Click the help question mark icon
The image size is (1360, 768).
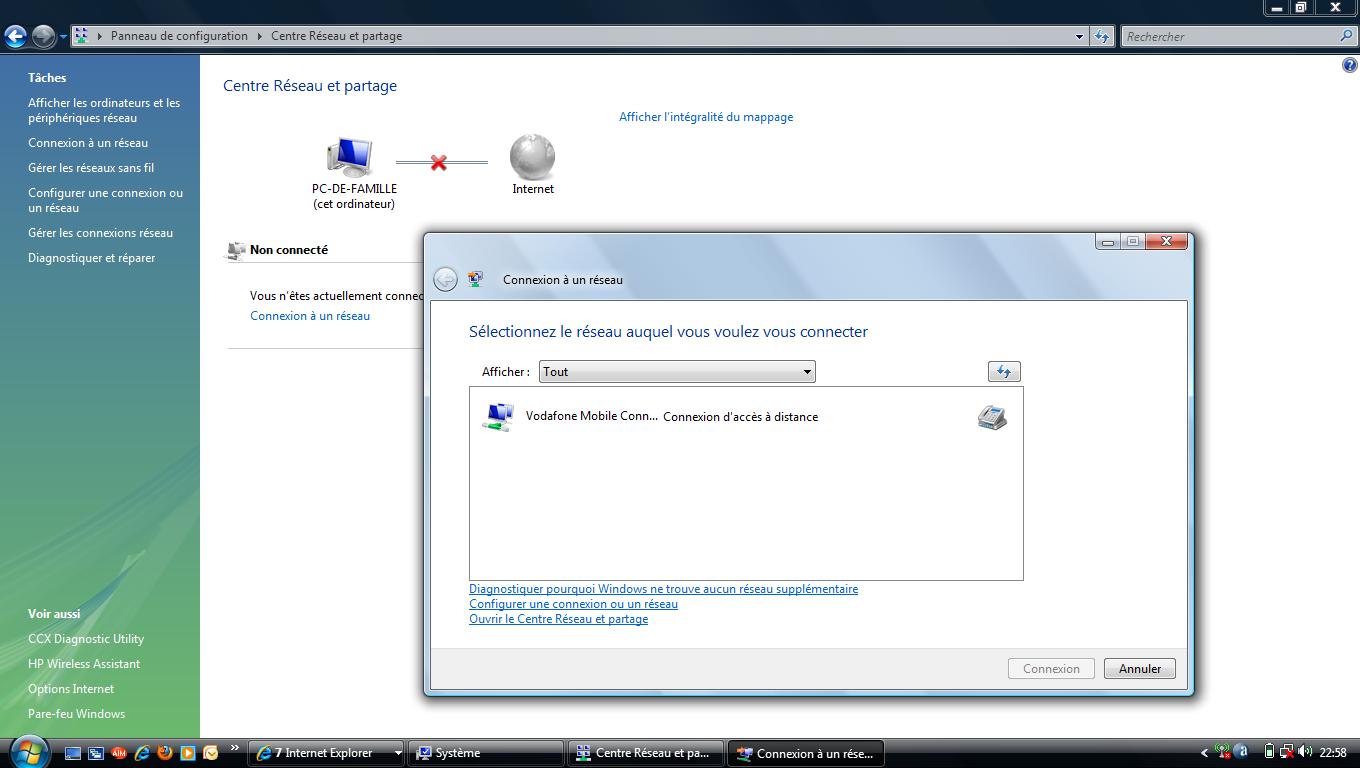point(1349,66)
